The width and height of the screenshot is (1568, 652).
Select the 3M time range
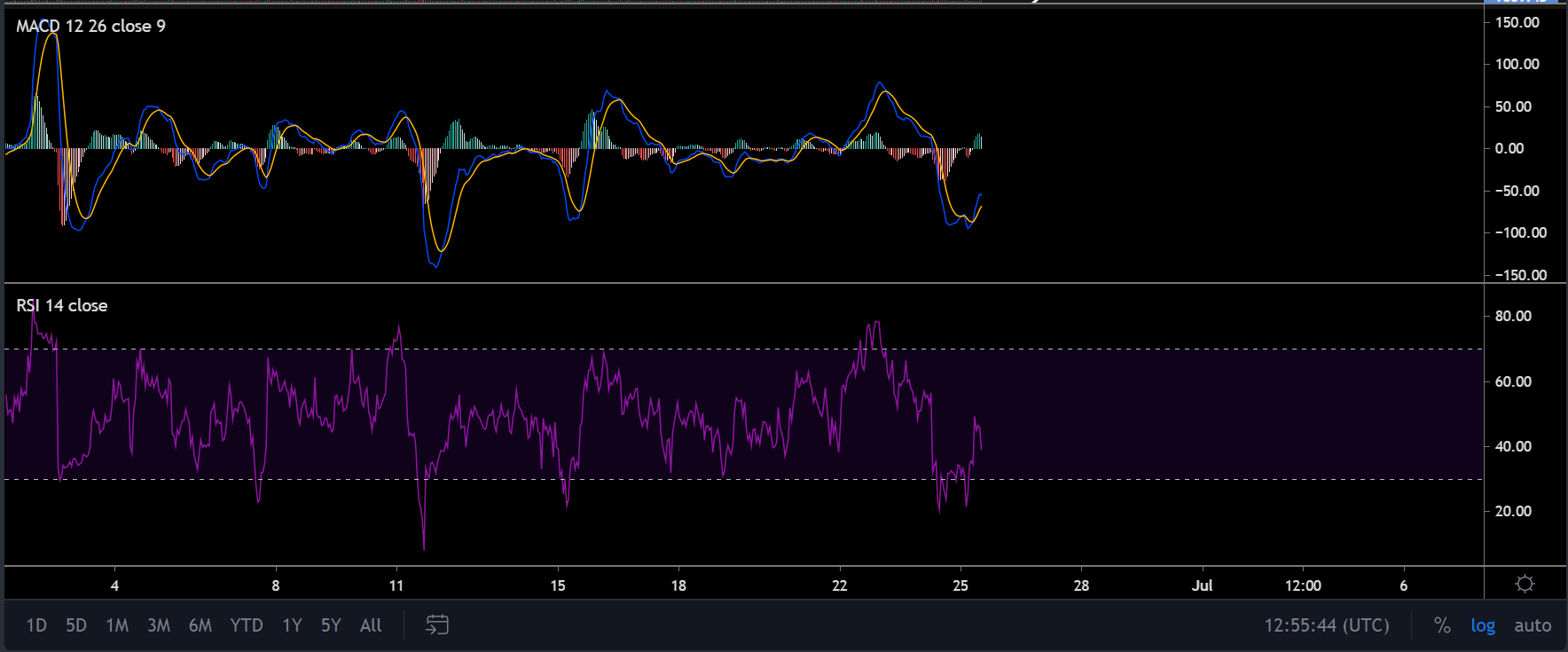click(159, 625)
